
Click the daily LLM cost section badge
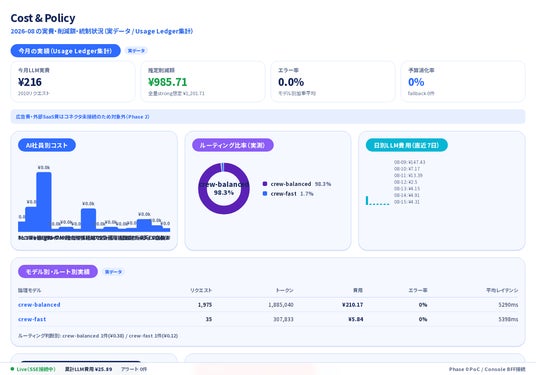406,145
